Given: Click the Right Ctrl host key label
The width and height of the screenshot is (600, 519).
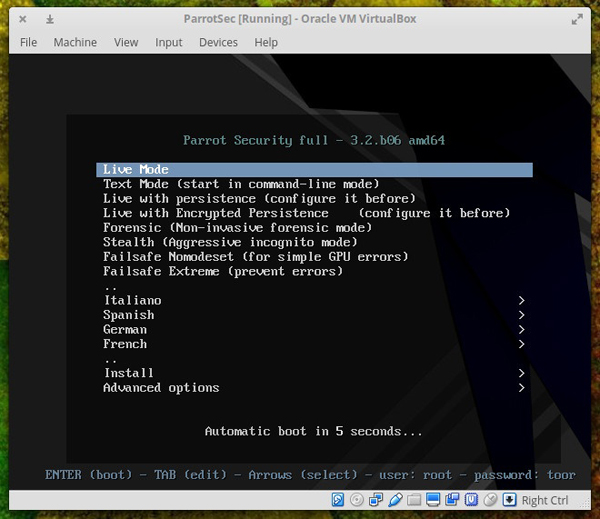Looking at the screenshot, I should 545,500.
